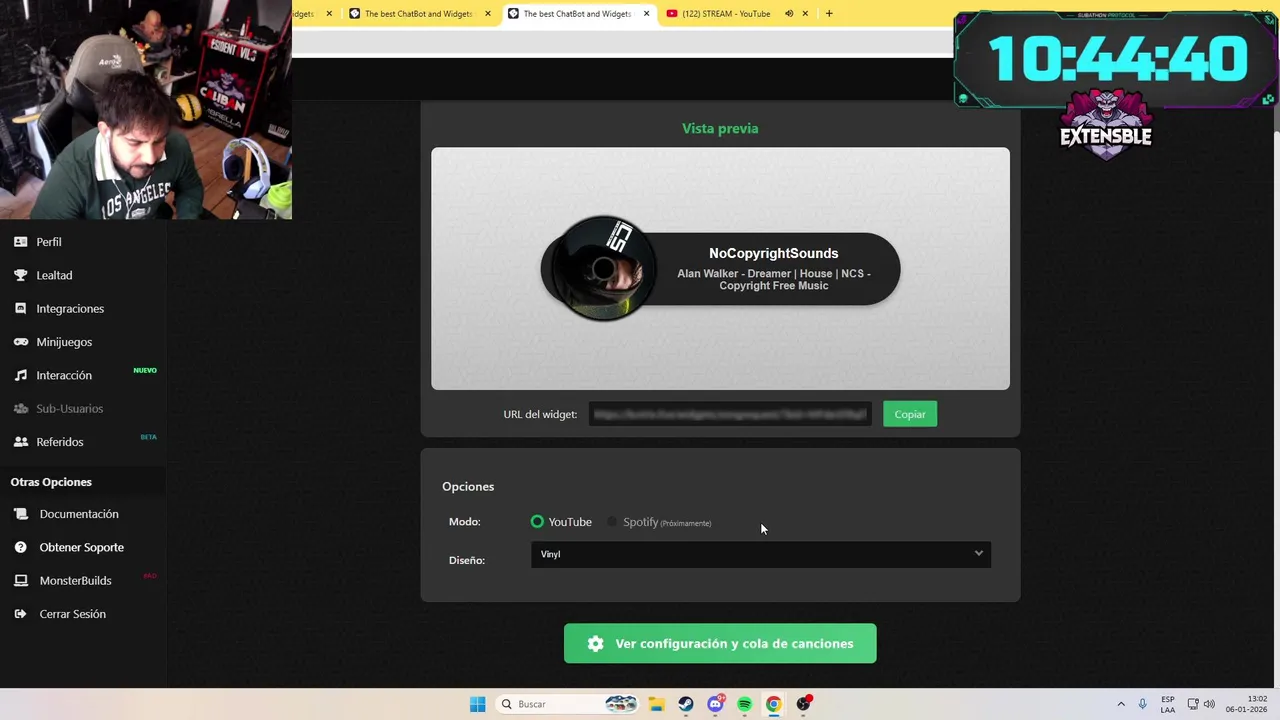Open Spotify from the taskbar
Viewport: 1280px width, 720px height.
point(744,704)
